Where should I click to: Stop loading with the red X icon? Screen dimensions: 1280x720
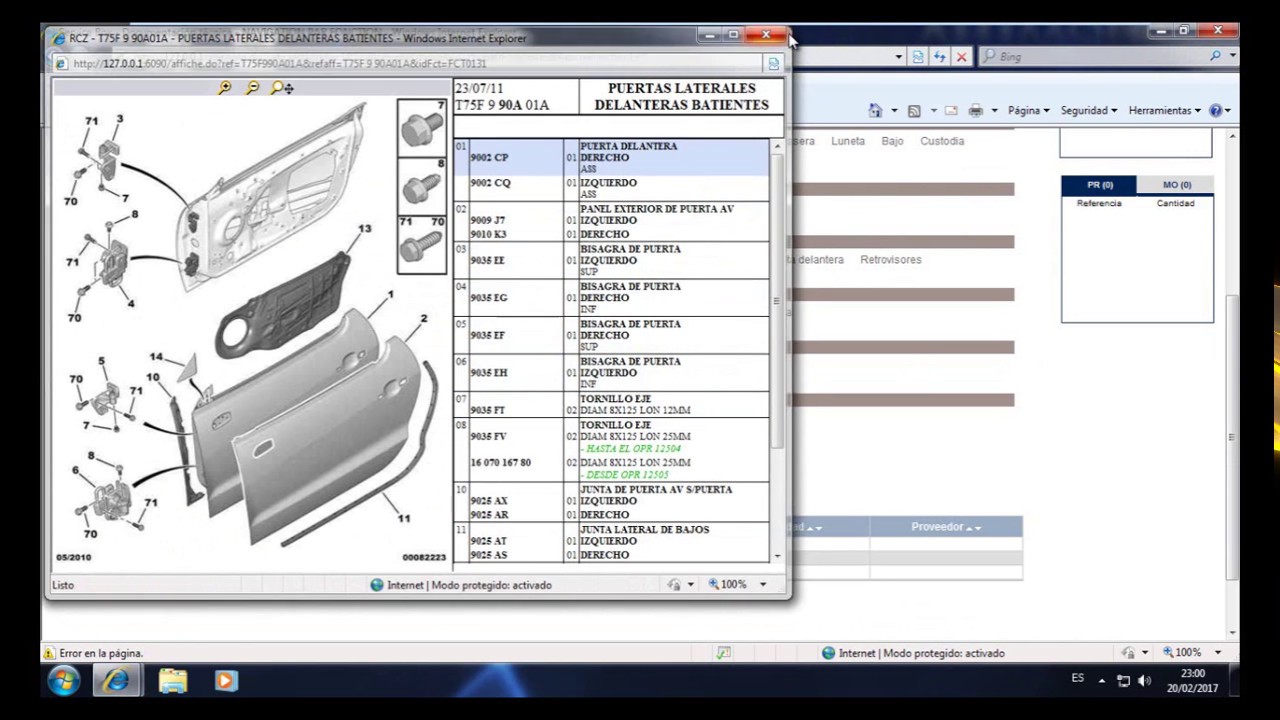coord(962,57)
